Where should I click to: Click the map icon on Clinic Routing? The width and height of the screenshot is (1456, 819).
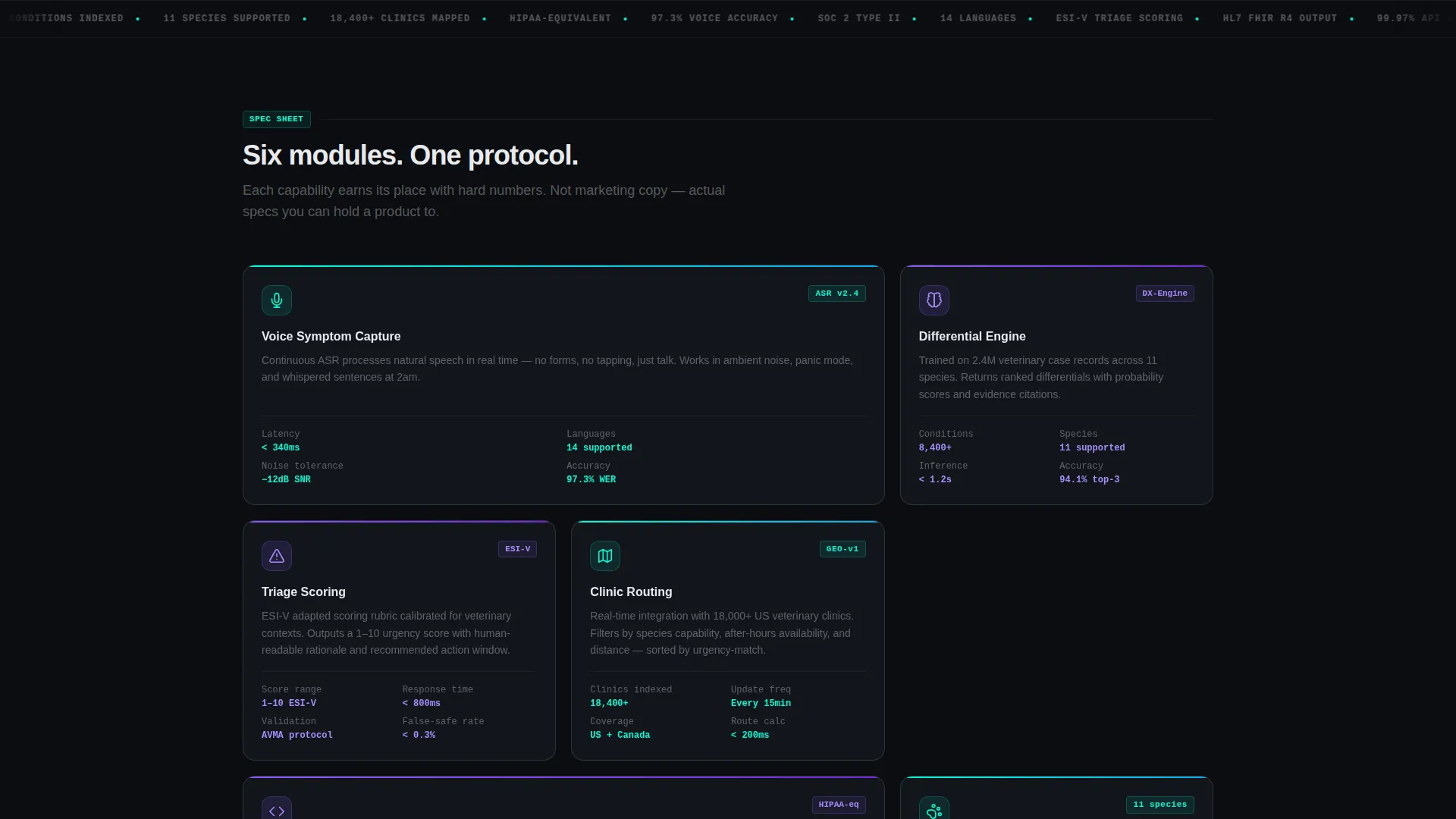[605, 556]
